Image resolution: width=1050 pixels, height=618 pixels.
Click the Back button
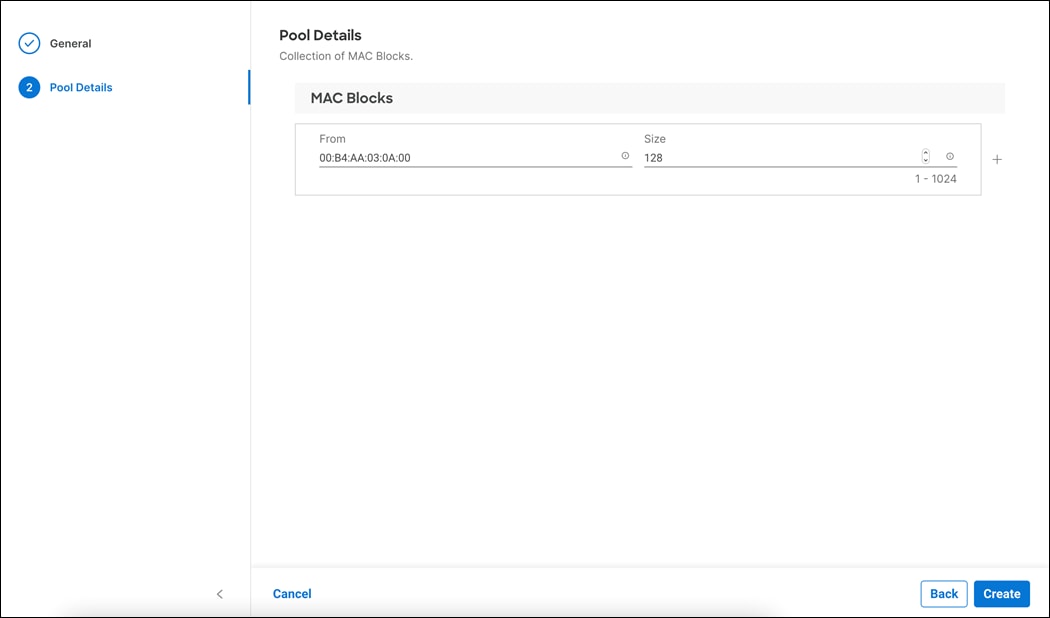coord(943,593)
